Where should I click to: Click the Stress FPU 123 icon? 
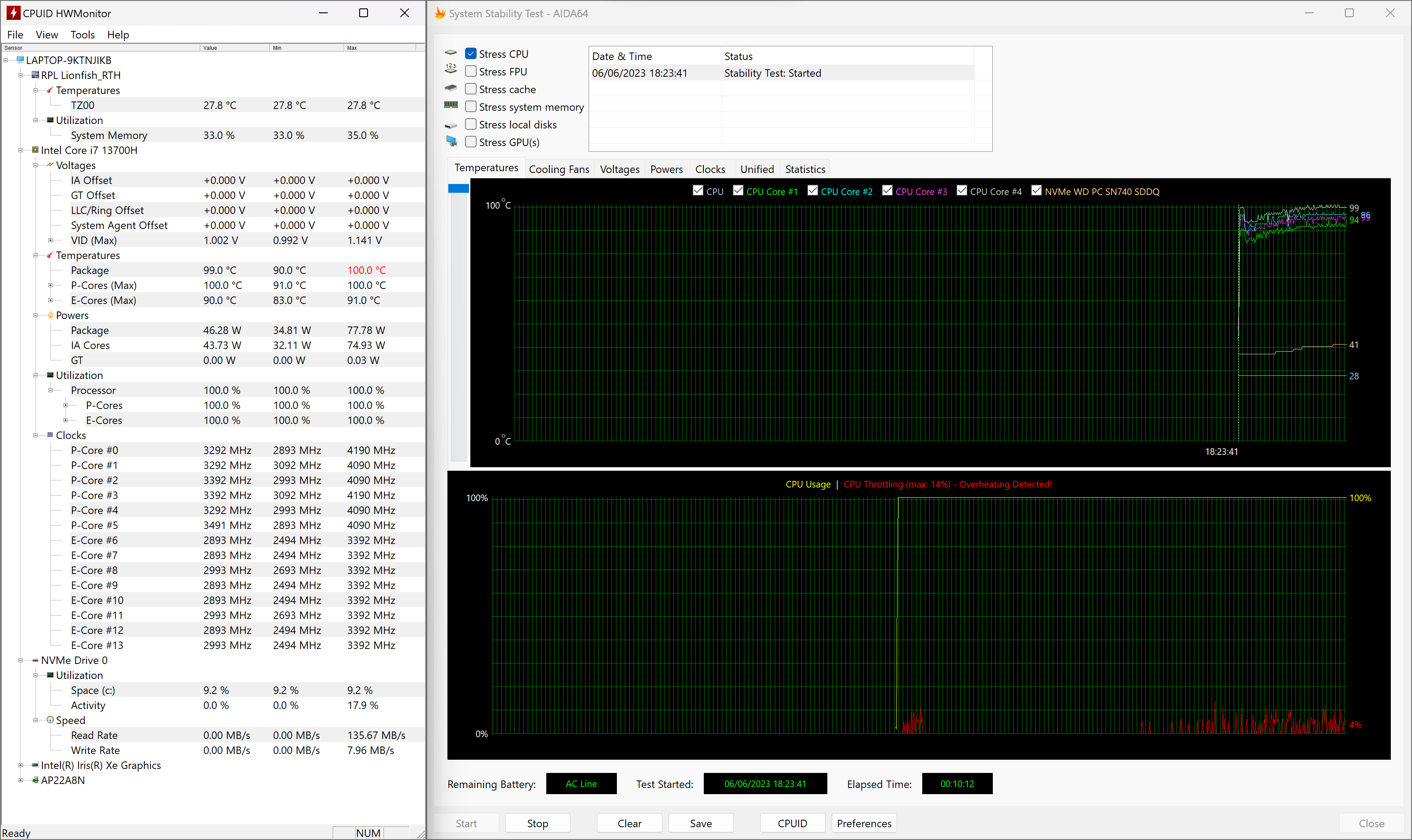coord(451,69)
